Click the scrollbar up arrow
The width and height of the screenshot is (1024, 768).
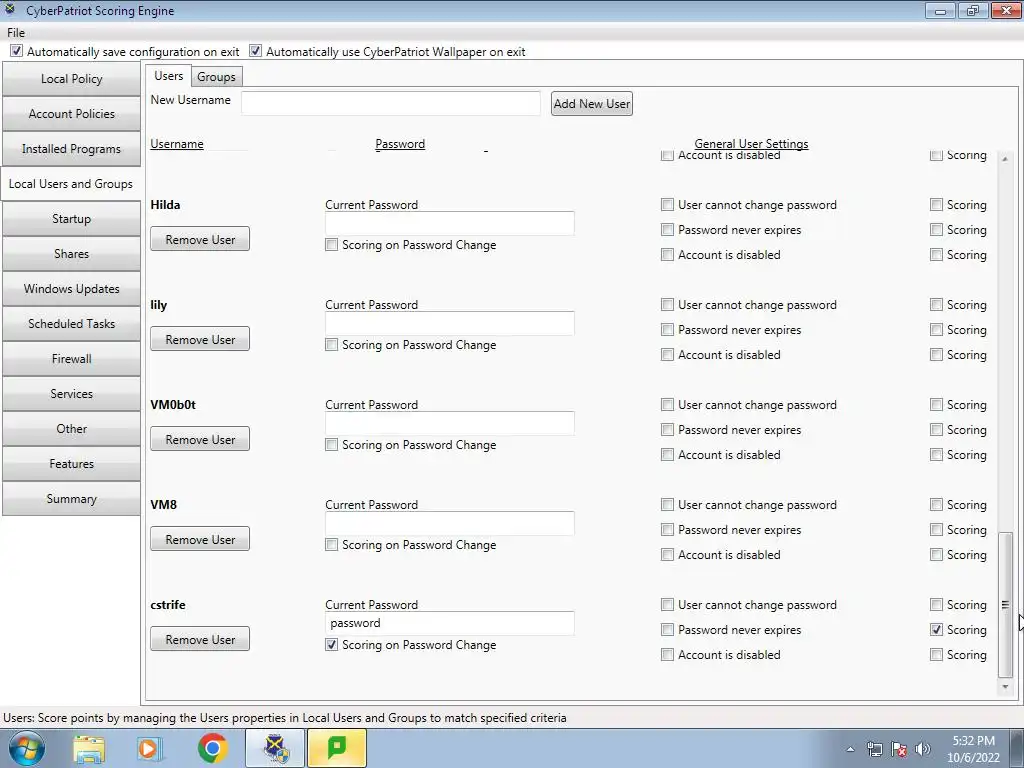point(1006,159)
